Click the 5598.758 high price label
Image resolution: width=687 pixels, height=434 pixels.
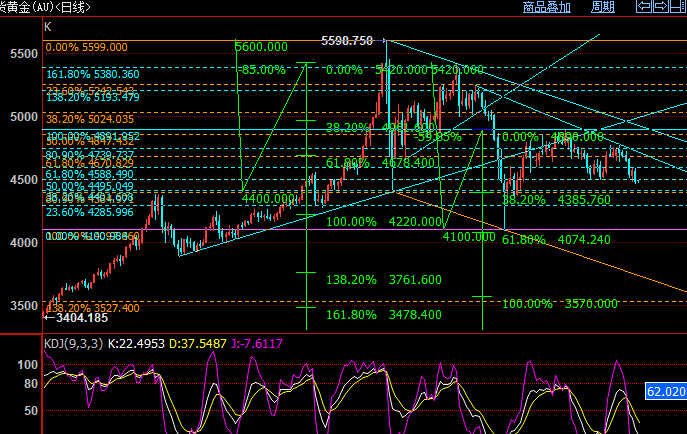click(347, 41)
